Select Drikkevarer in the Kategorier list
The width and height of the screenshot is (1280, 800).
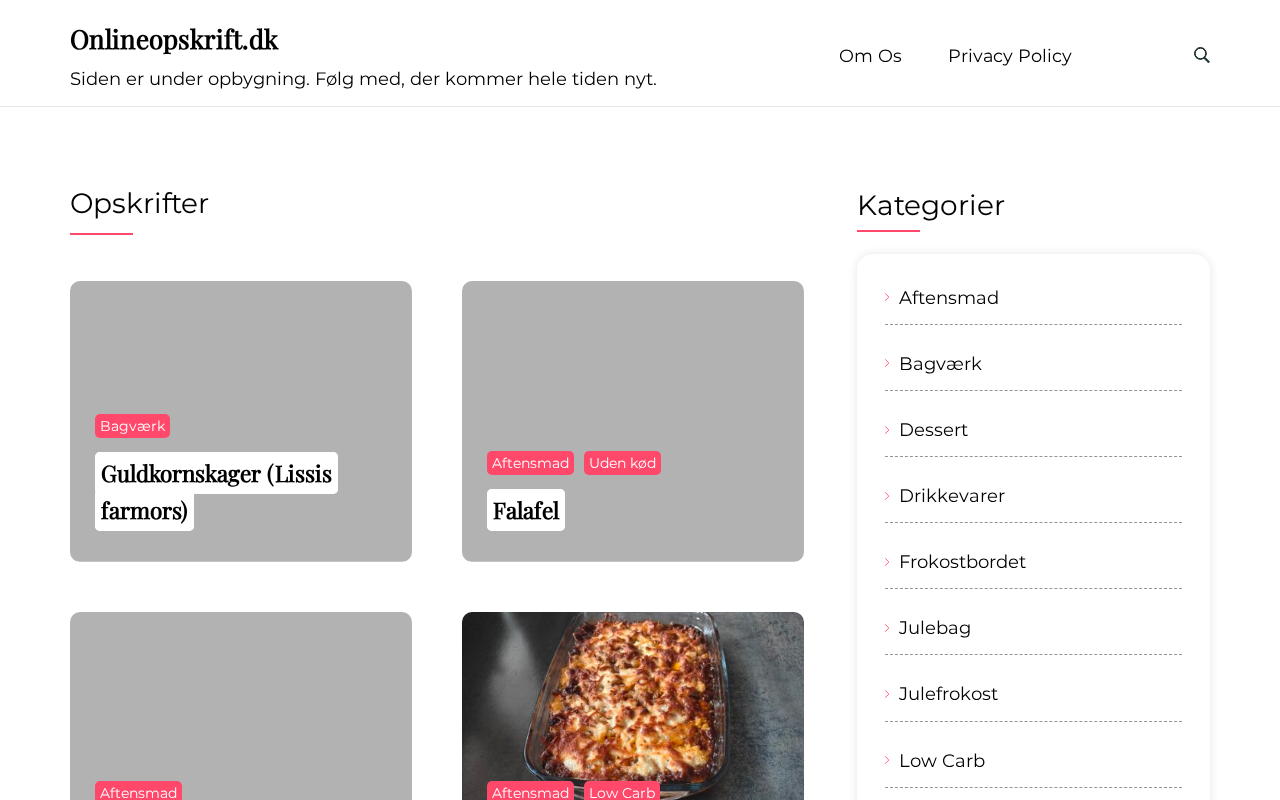pos(951,496)
